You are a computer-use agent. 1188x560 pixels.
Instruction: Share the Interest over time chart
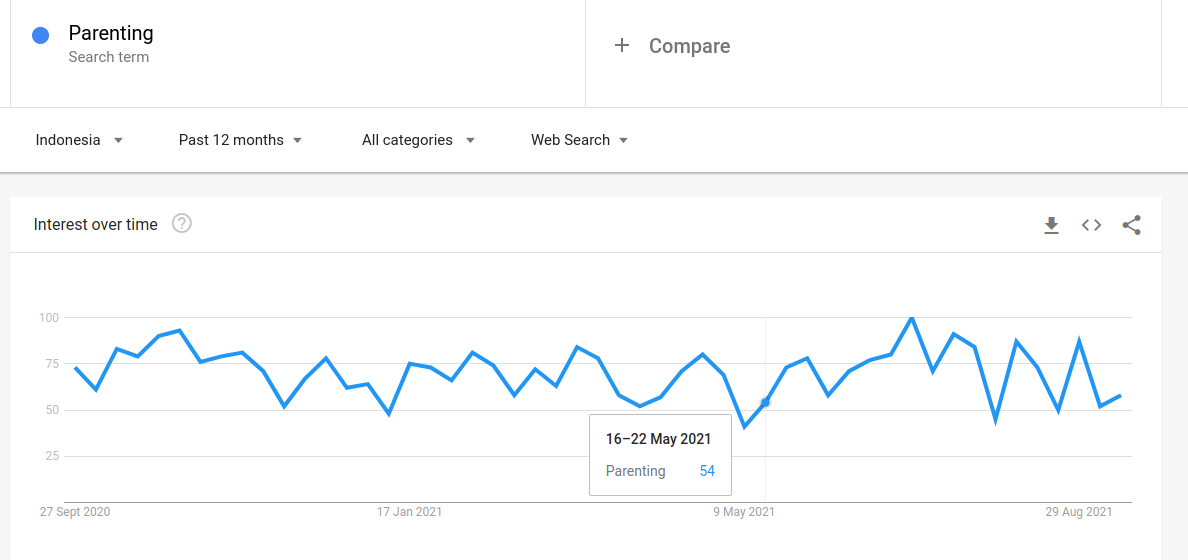[1131, 225]
